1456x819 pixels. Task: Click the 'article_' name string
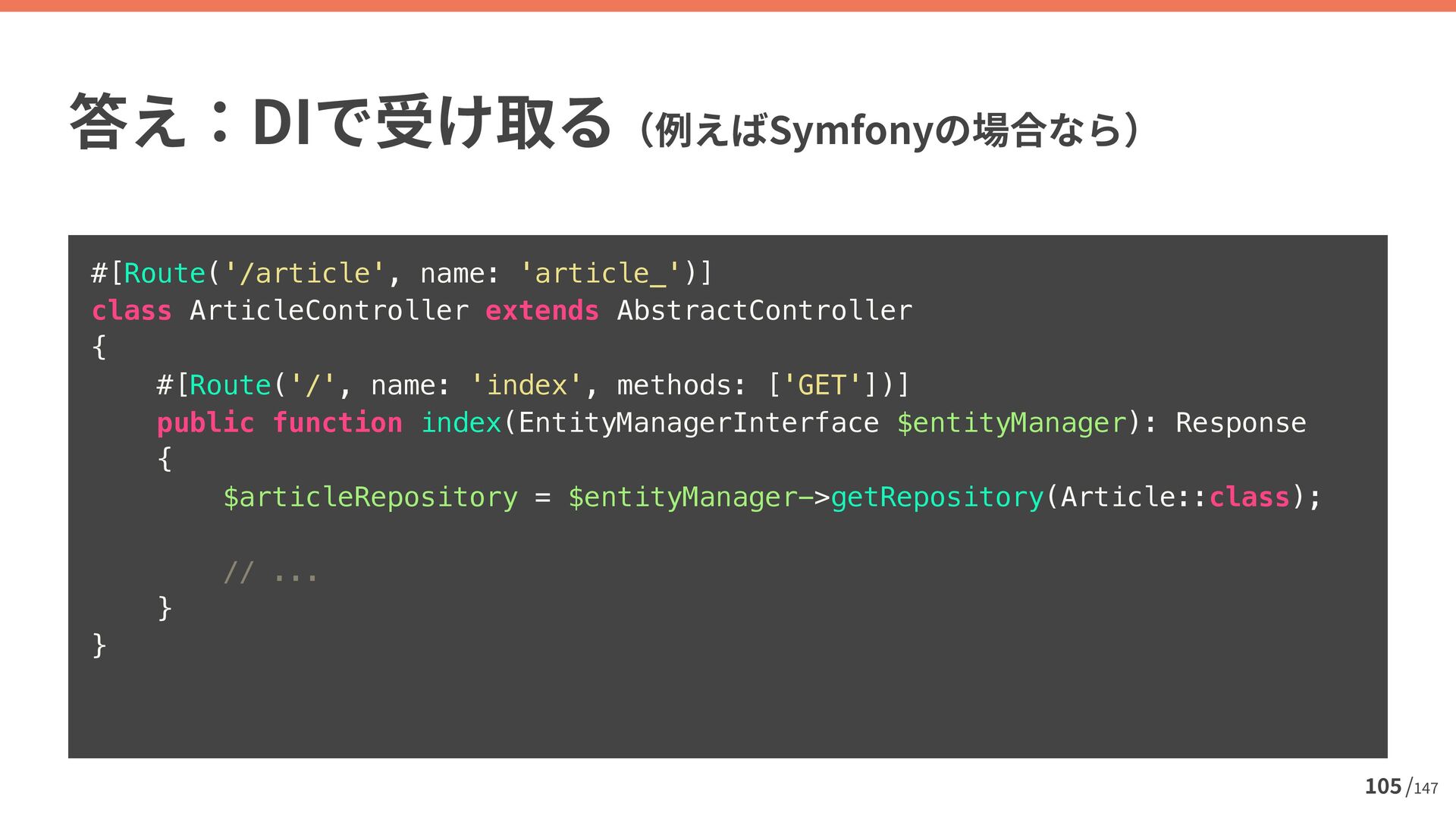coord(599,273)
